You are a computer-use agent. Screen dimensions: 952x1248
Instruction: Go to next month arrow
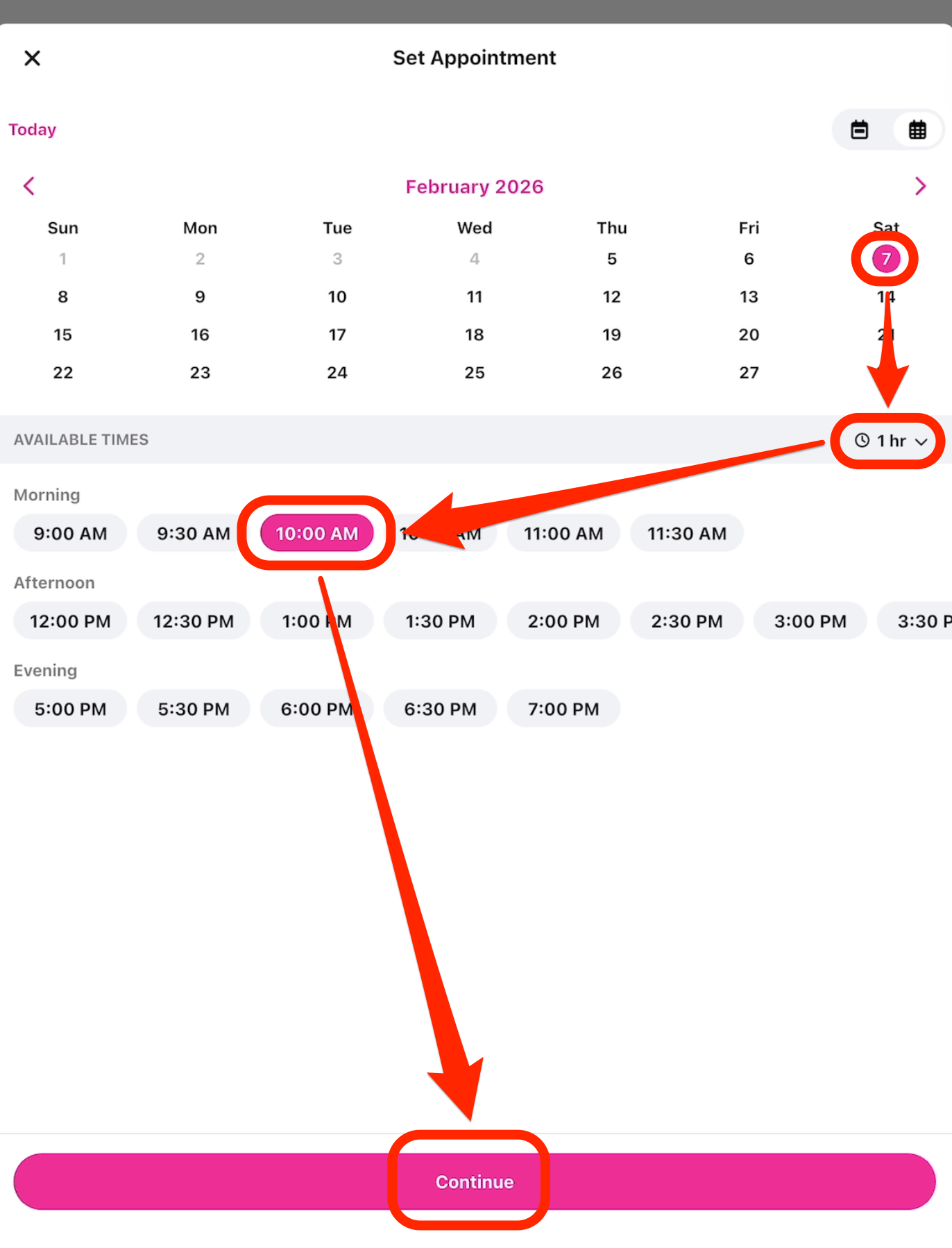(920, 186)
